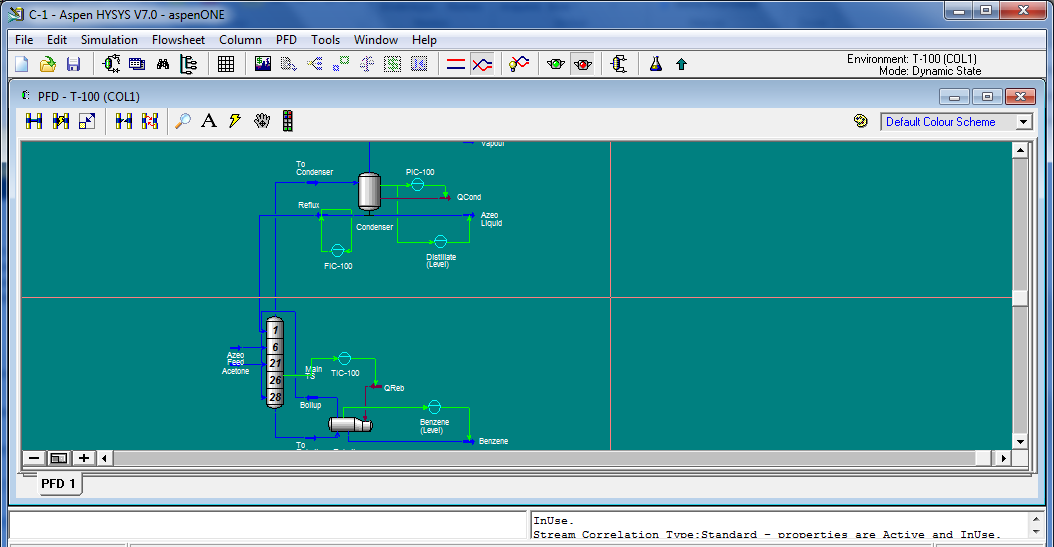Open the File menu
The height and width of the screenshot is (547, 1054).
pos(24,40)
